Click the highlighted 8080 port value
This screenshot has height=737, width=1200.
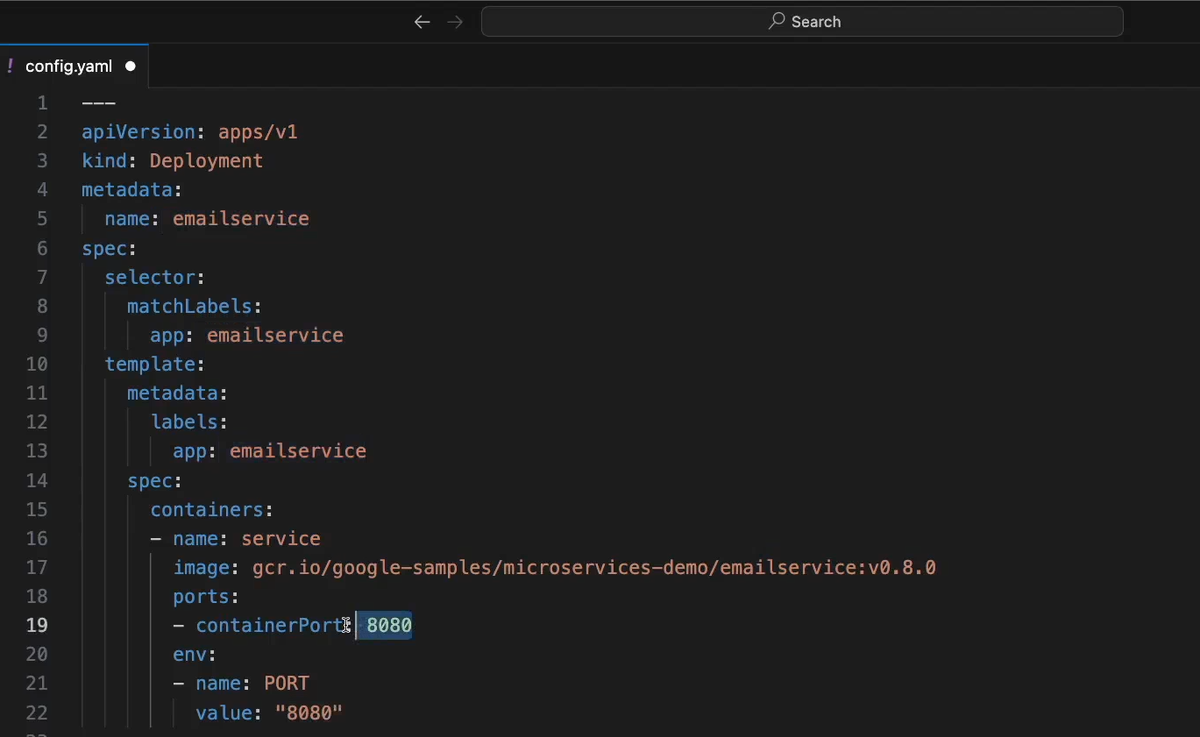(389, 625)
